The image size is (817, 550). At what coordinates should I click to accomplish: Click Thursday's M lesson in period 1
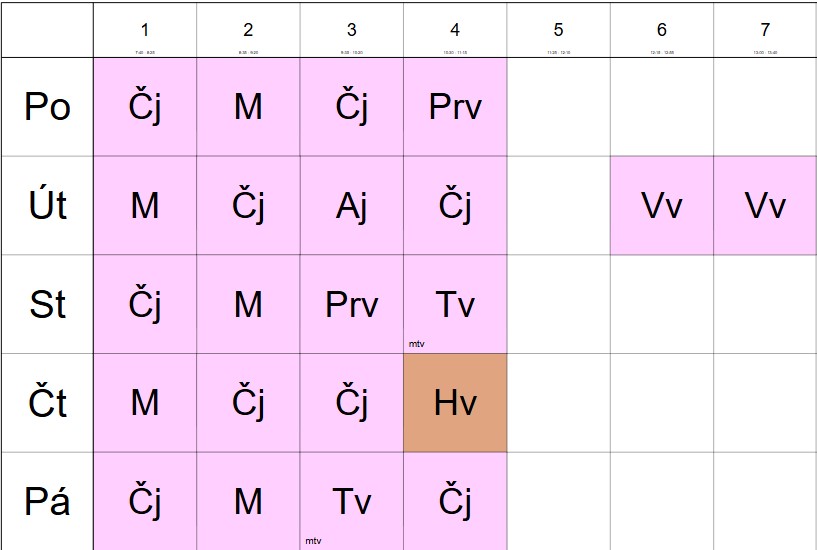145,403
